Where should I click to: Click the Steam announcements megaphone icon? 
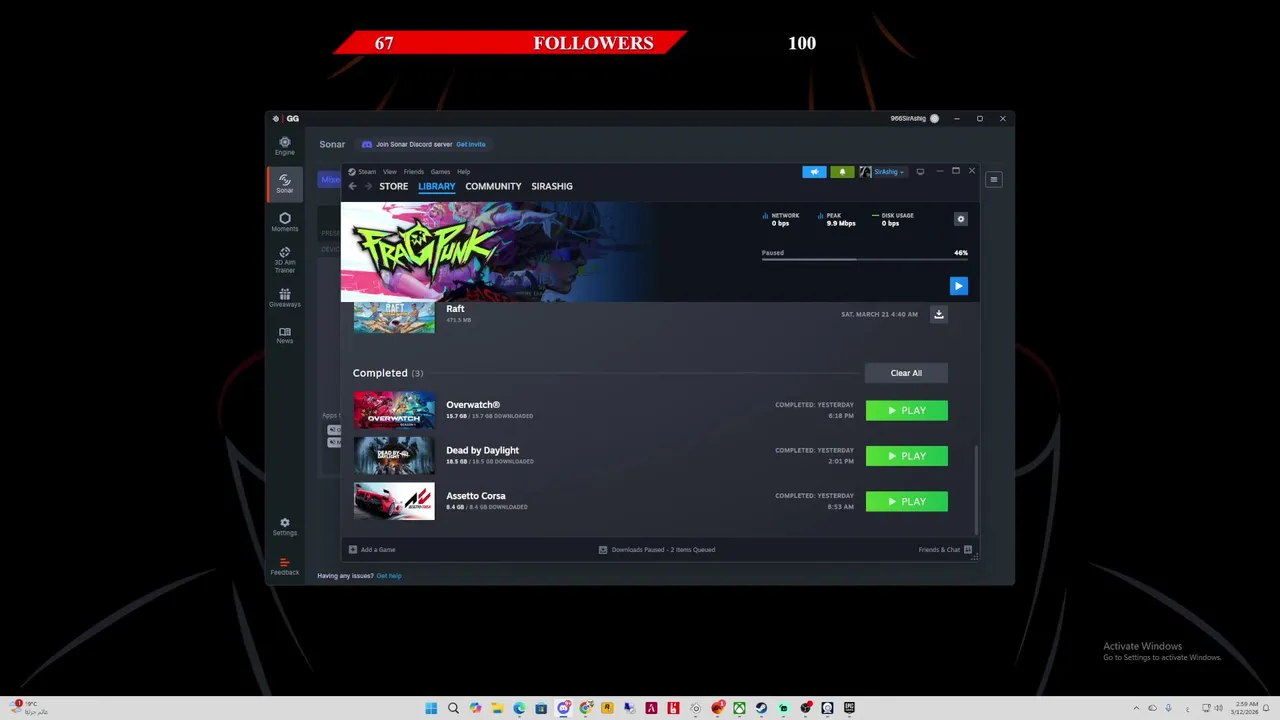814,172
